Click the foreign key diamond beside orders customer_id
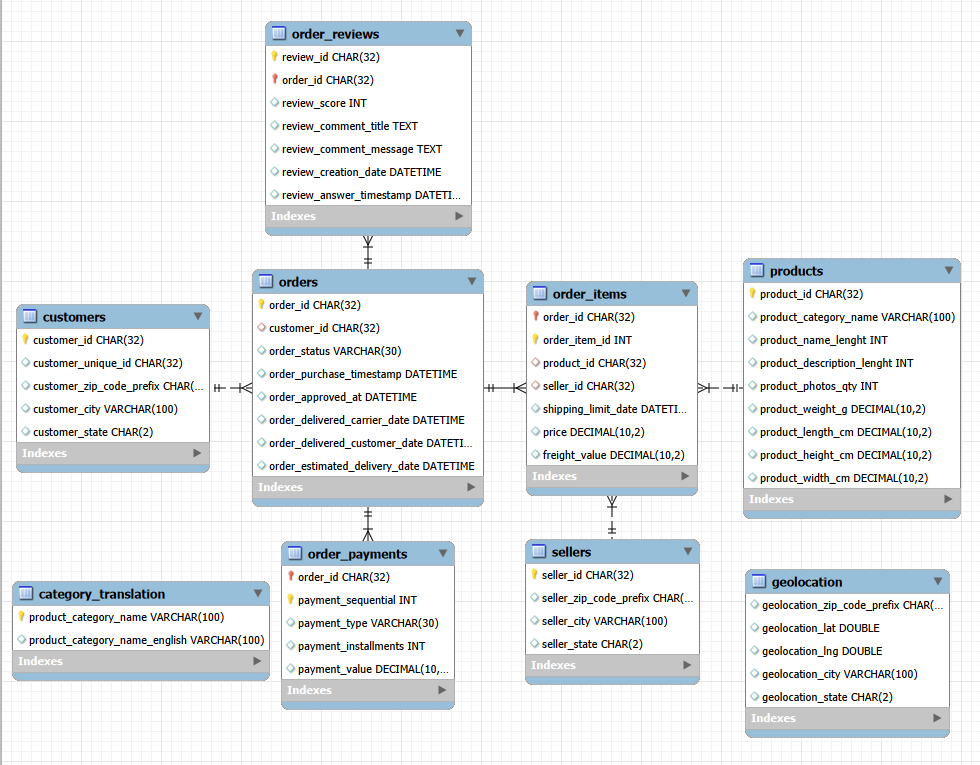Viewport: 980px width, 765px height. coord(262,328)
